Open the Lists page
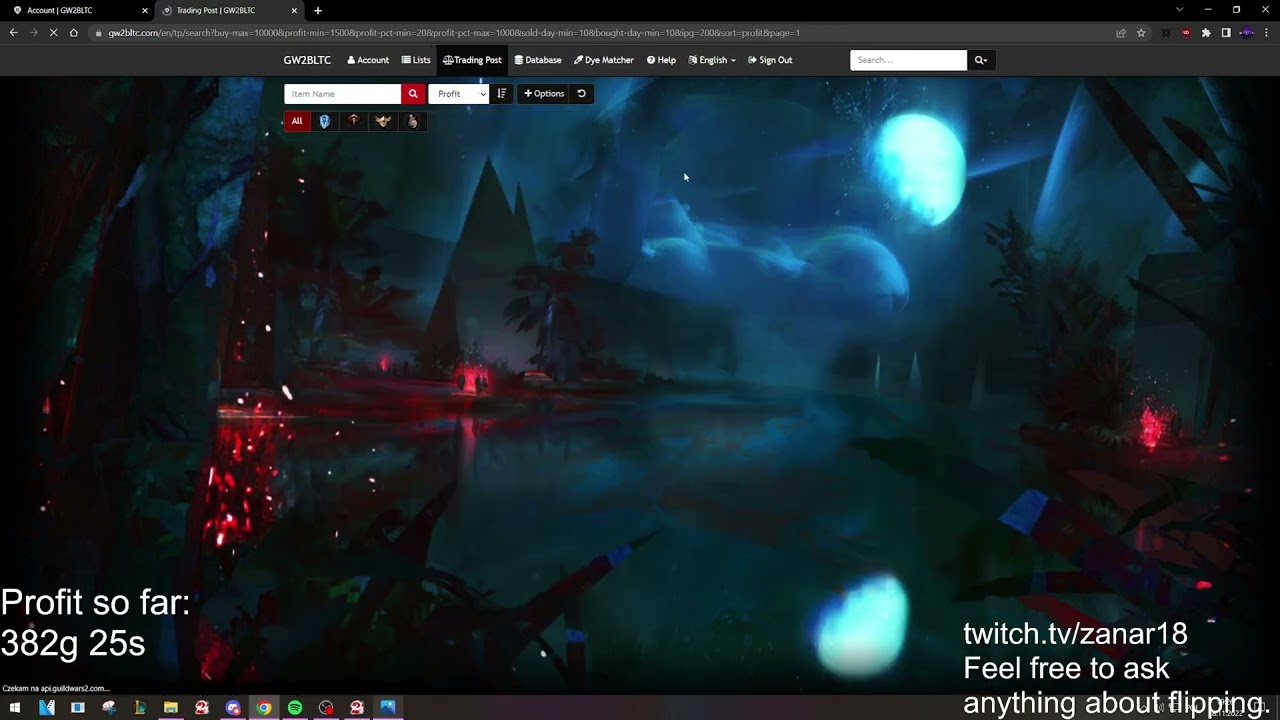 416,60
